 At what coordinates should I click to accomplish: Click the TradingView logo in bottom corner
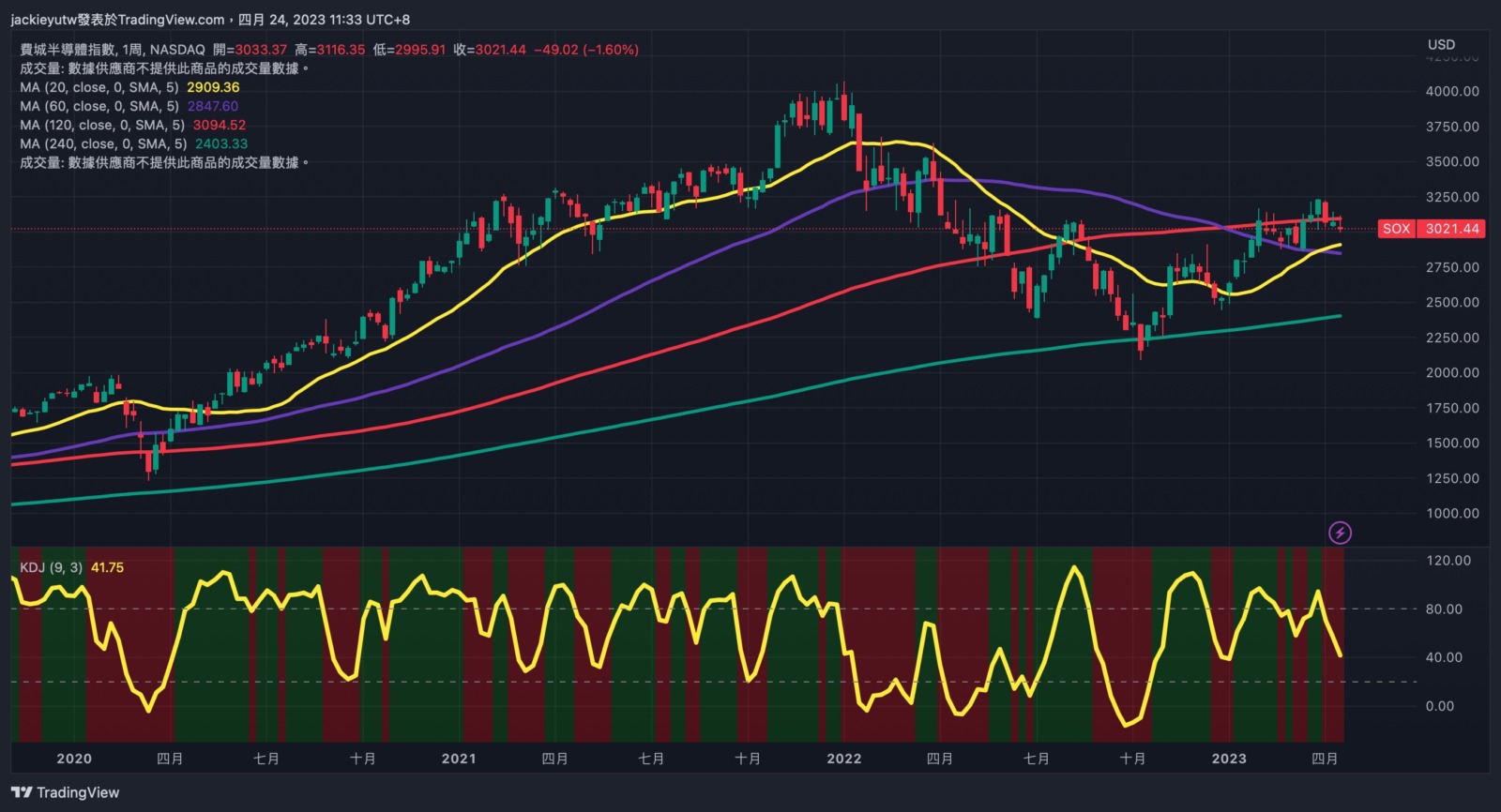click(66, 792)
